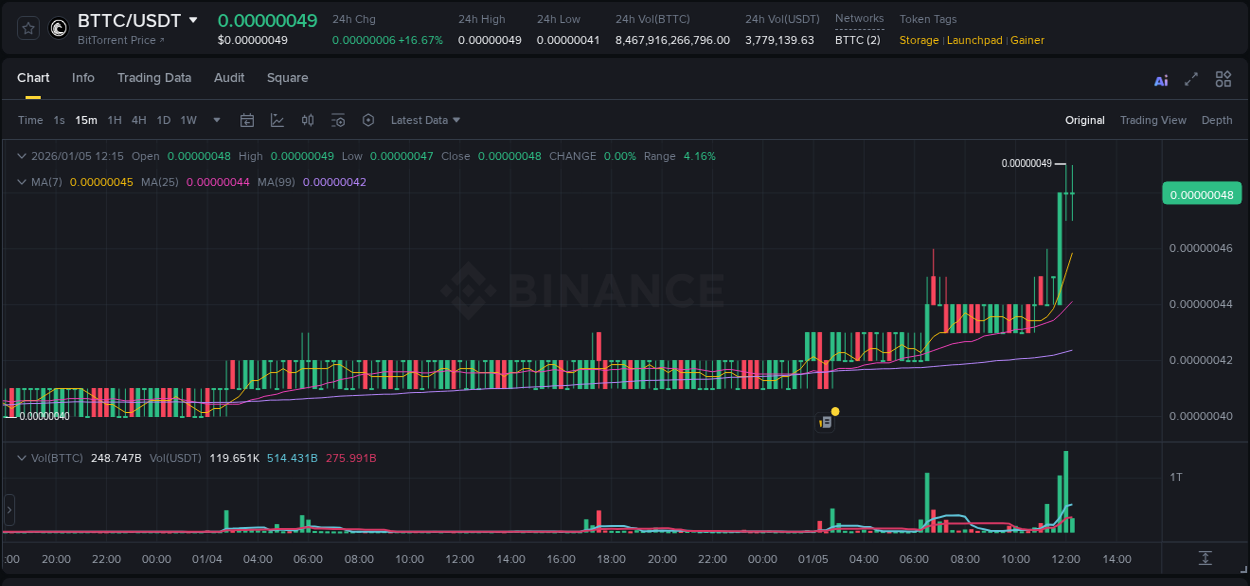Open the date range calendar icon
The width and height of the screenshot is (1250, 586).
247,120
